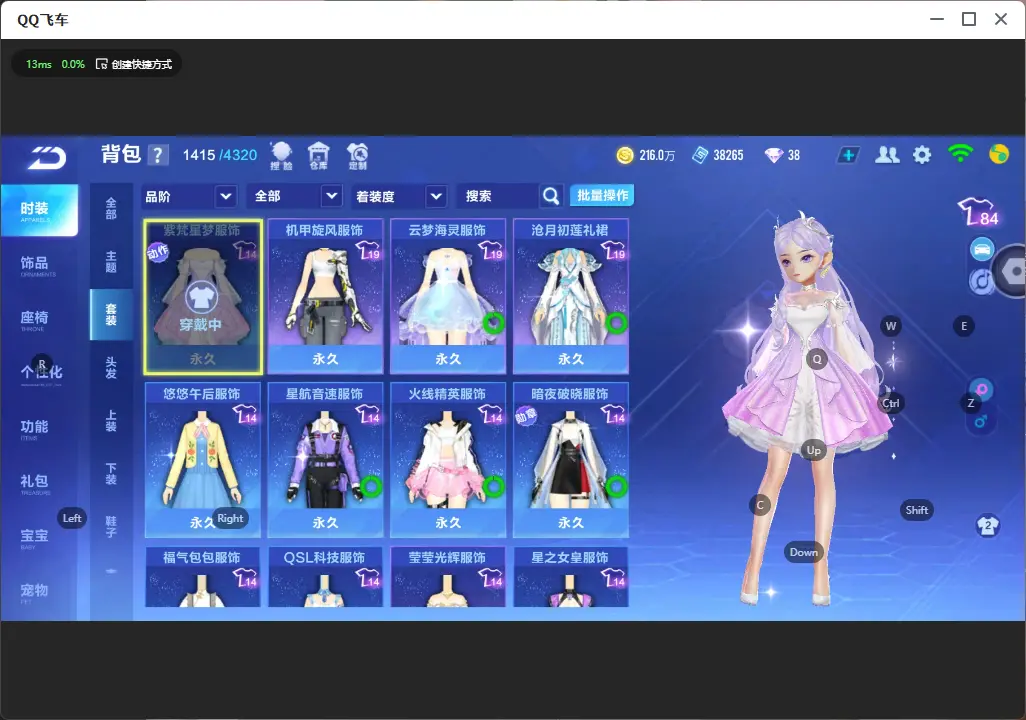Switch to the 座椅 category tab
1026x720 pixels.
pyautogui.click(x=35, y=319)
